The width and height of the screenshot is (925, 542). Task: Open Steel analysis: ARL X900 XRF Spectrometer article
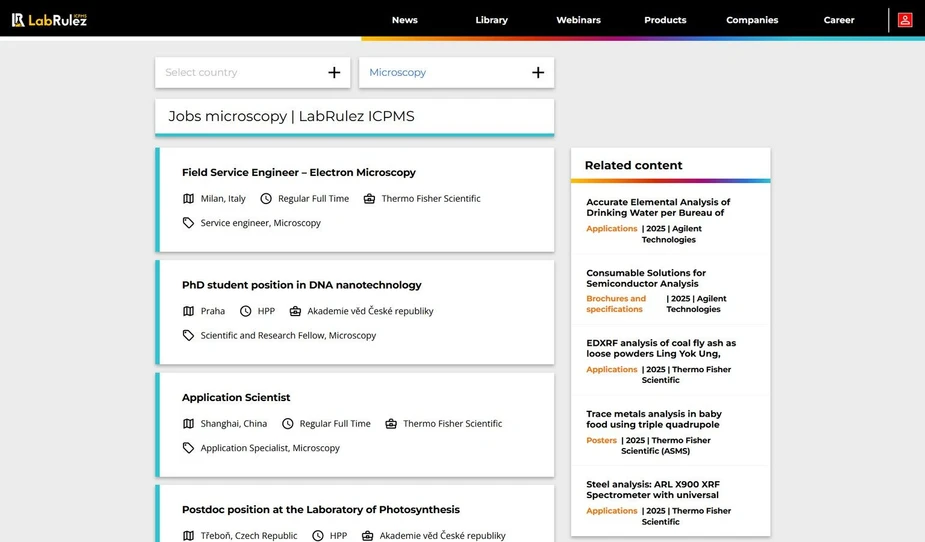652,490
